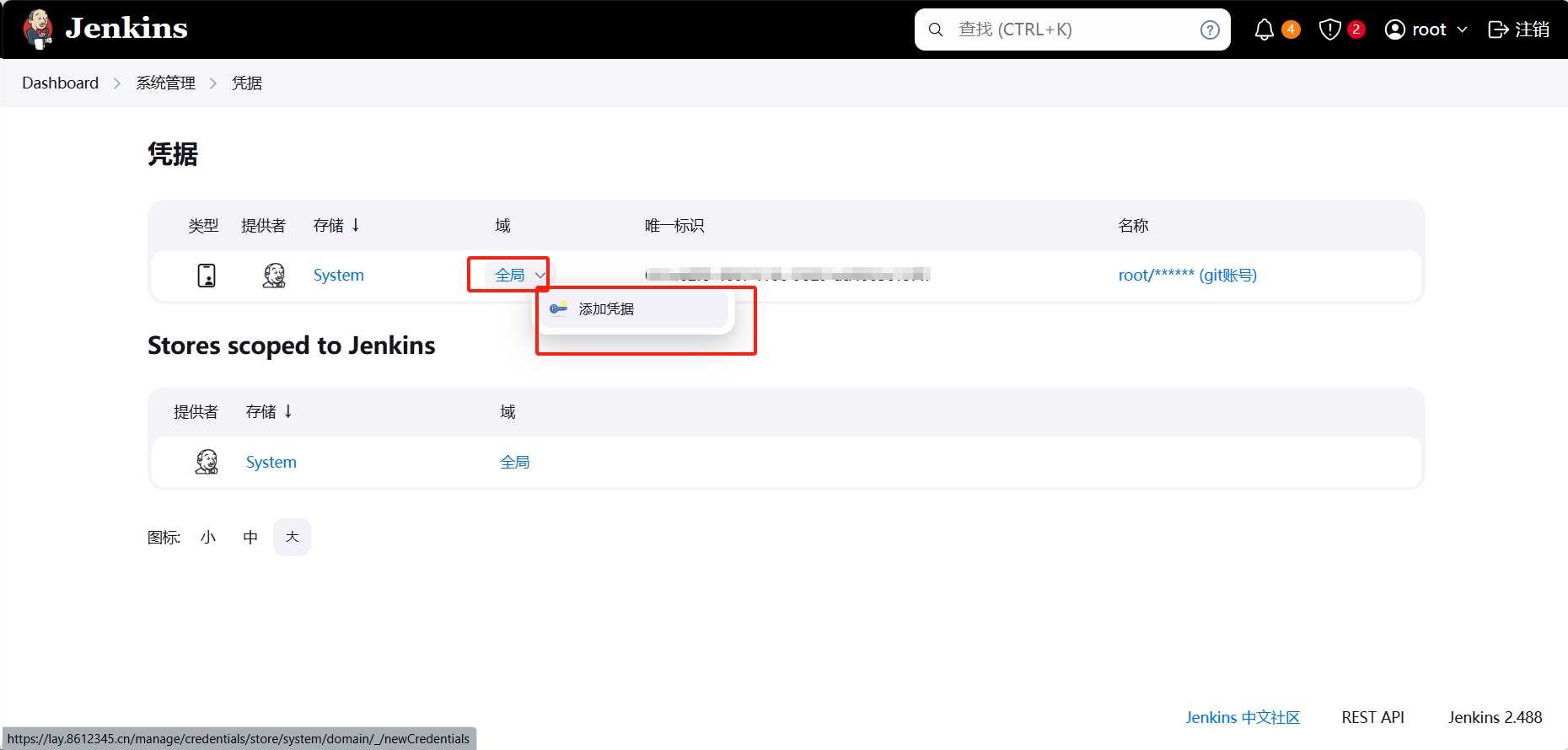Click the 图标: label

164,537
